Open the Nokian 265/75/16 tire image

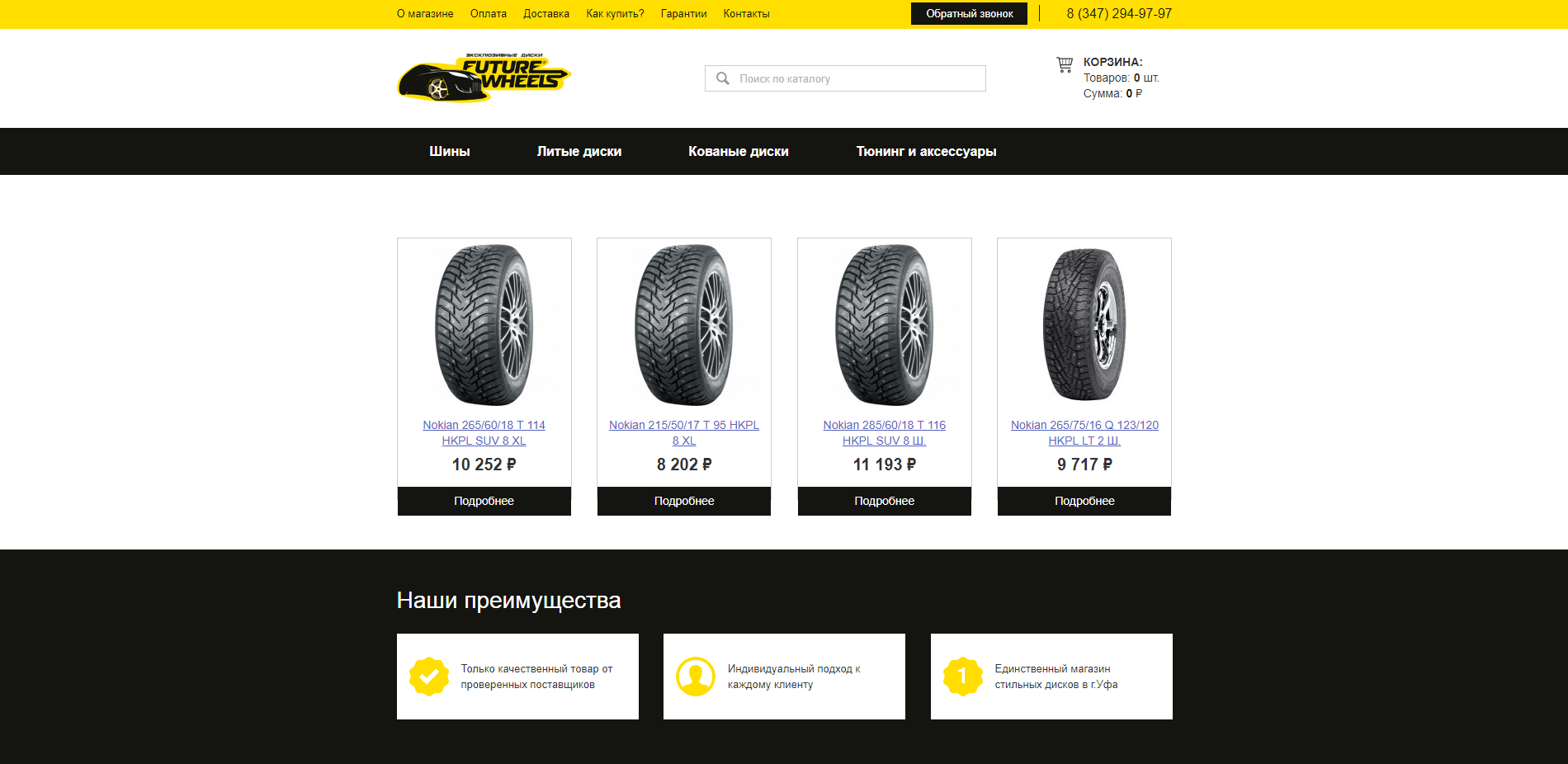(1084, 325)
